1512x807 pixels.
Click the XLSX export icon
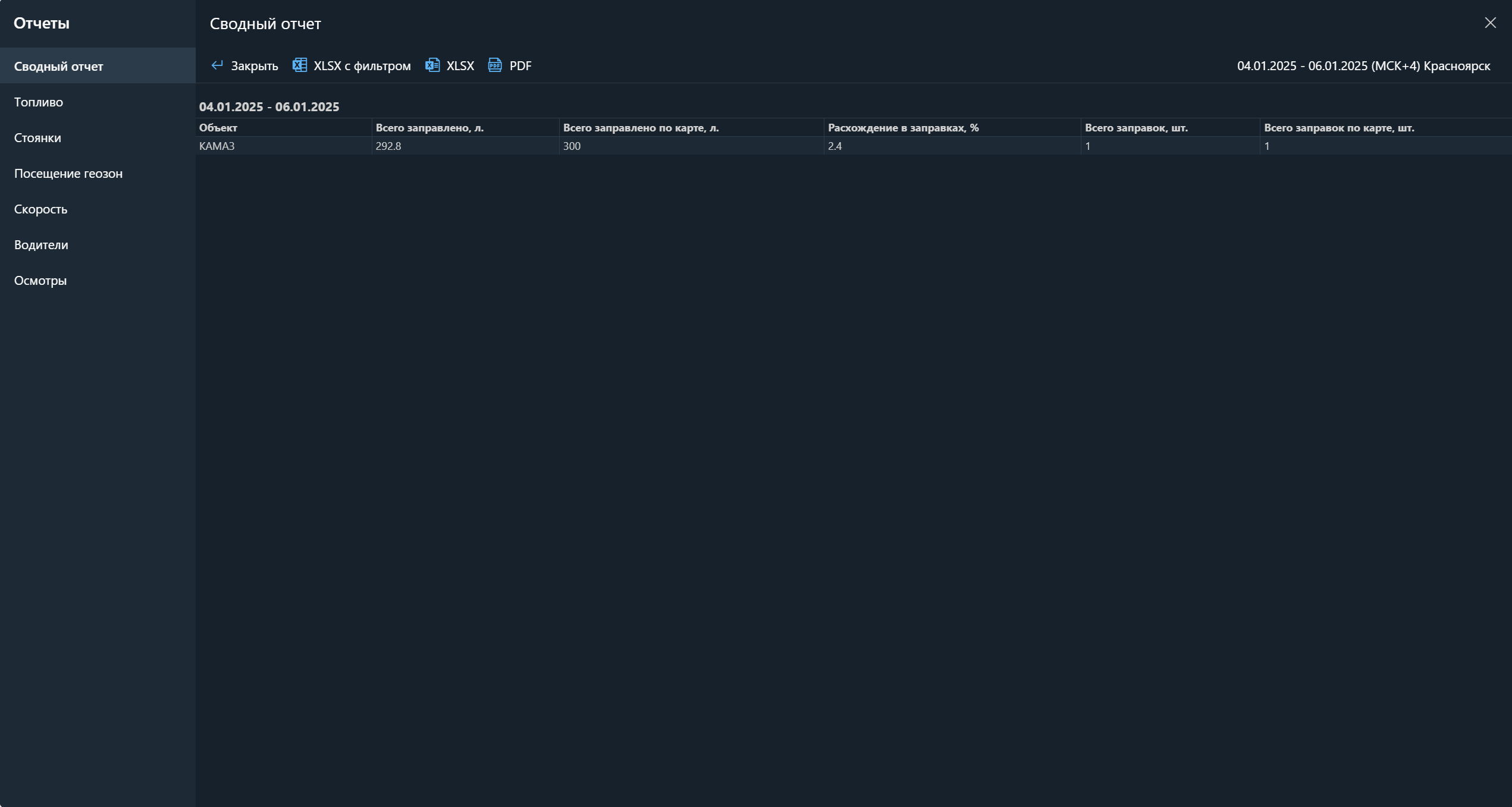pos(432,65)
